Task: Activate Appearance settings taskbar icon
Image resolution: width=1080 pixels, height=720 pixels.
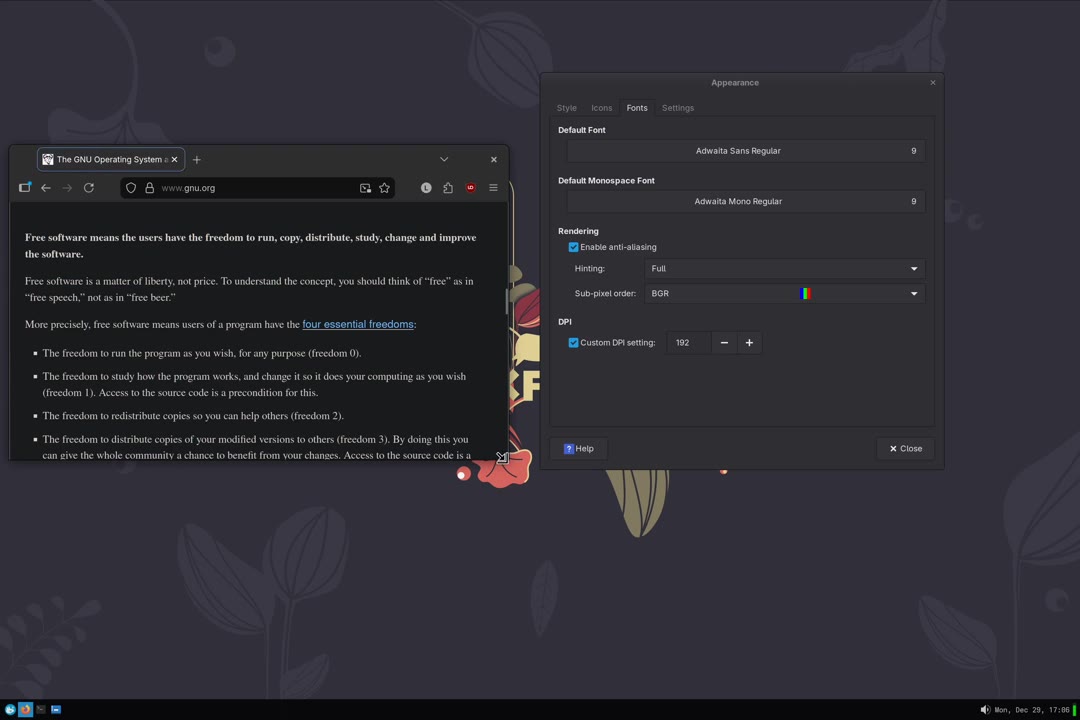Action: (56, 709)
